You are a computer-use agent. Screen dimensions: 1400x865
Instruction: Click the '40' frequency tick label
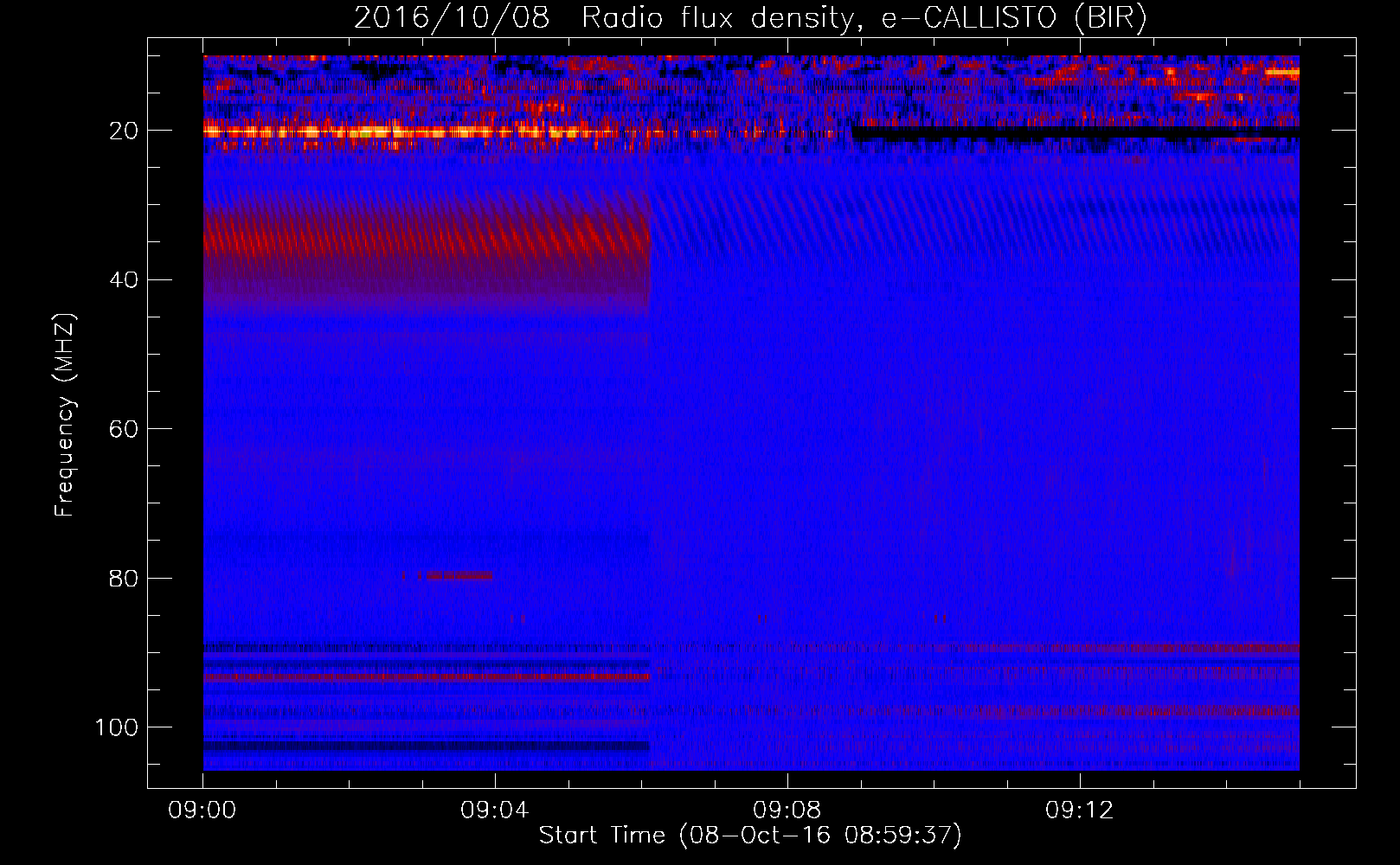coord(124,280)
